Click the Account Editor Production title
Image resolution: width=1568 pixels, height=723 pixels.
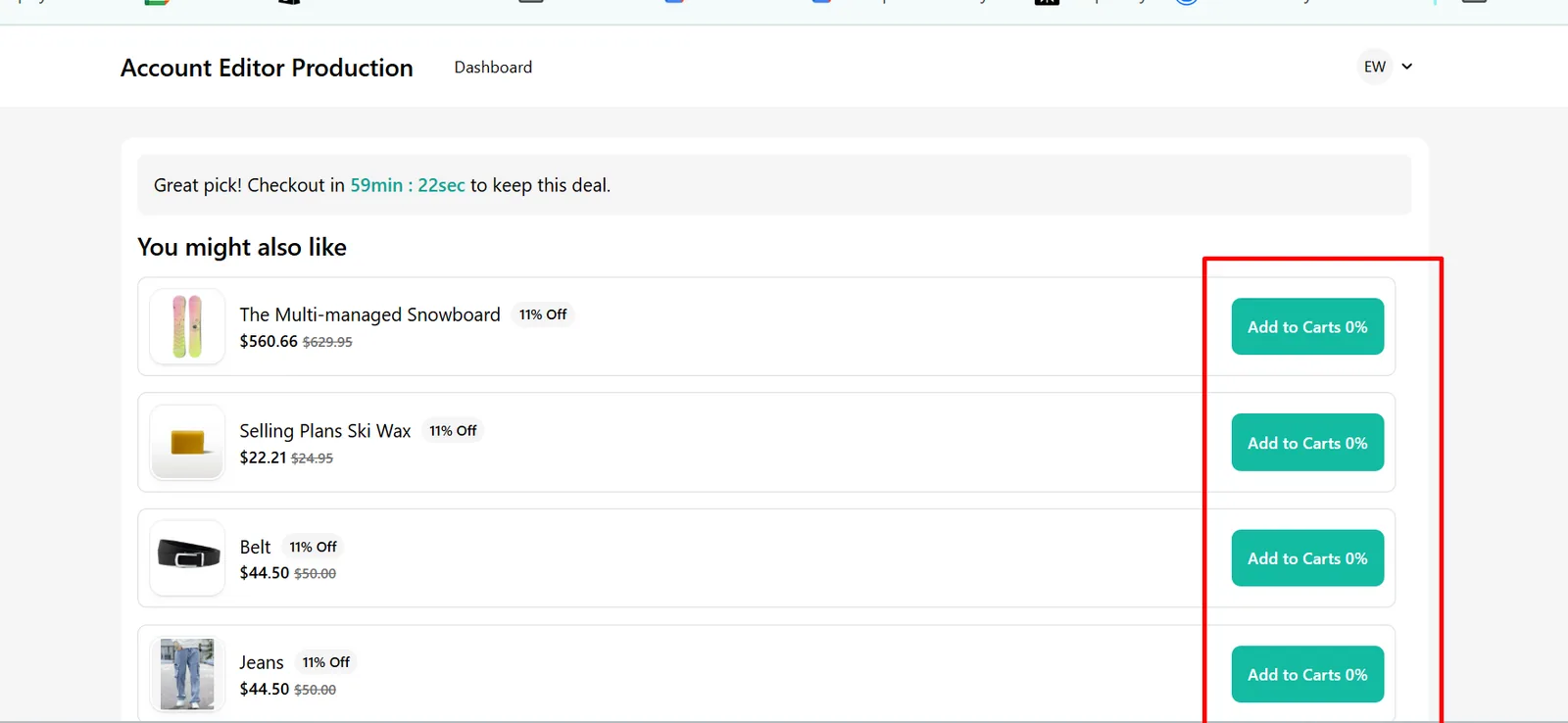(x=267, y=68)
